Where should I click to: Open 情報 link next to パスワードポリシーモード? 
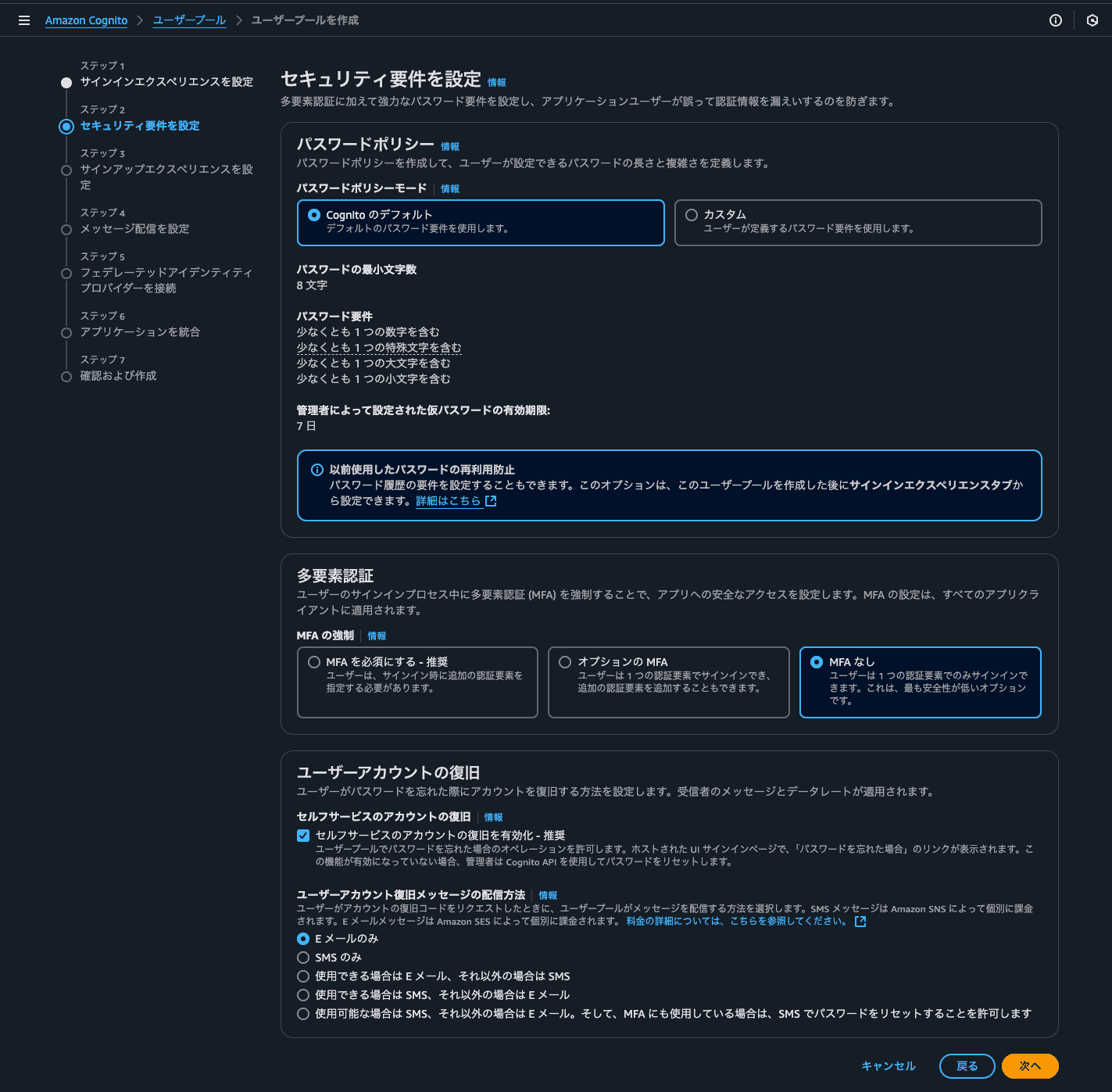click(450, 188)
